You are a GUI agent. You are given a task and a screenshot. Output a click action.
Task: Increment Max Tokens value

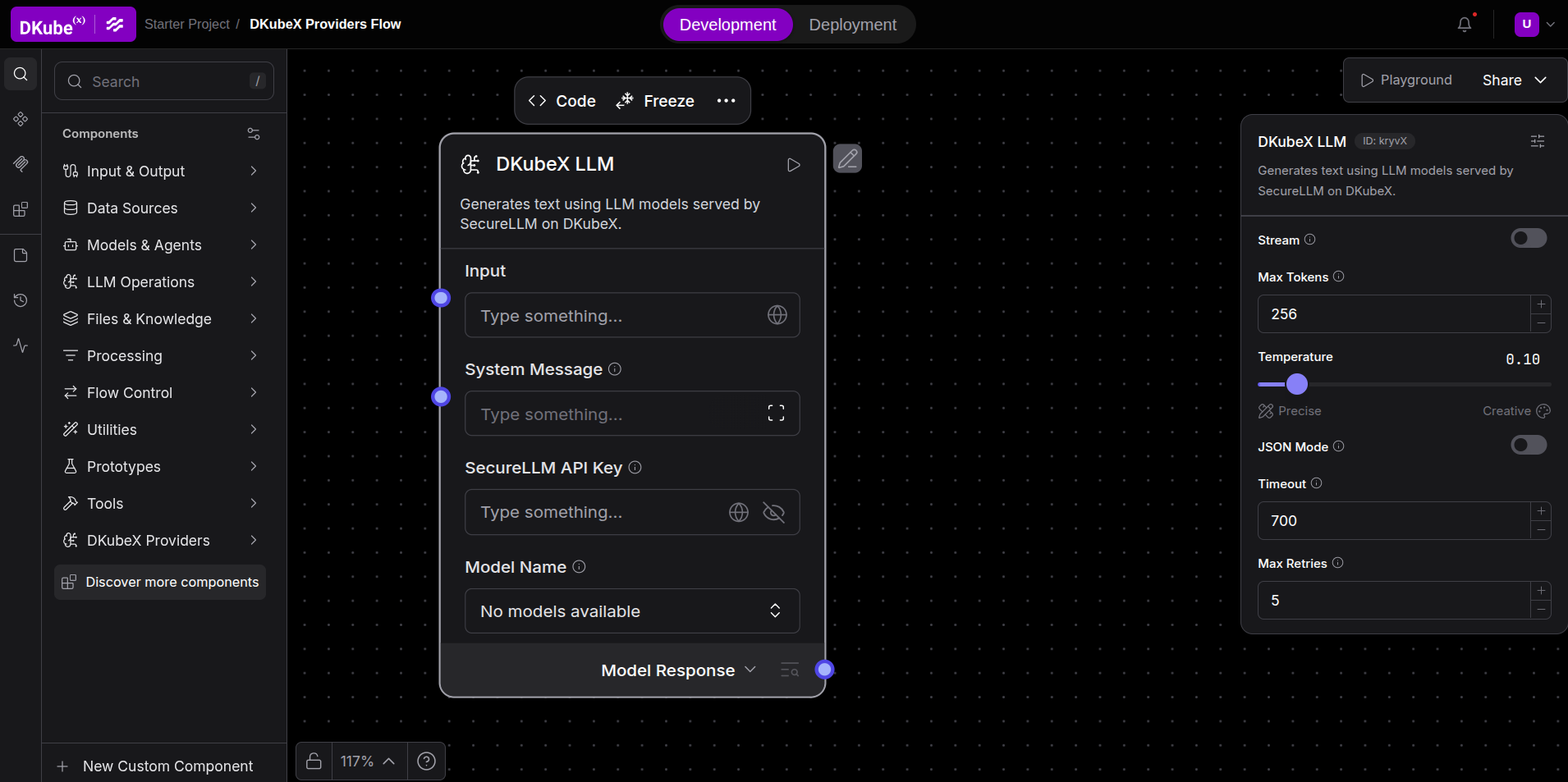pos(1541,304)
